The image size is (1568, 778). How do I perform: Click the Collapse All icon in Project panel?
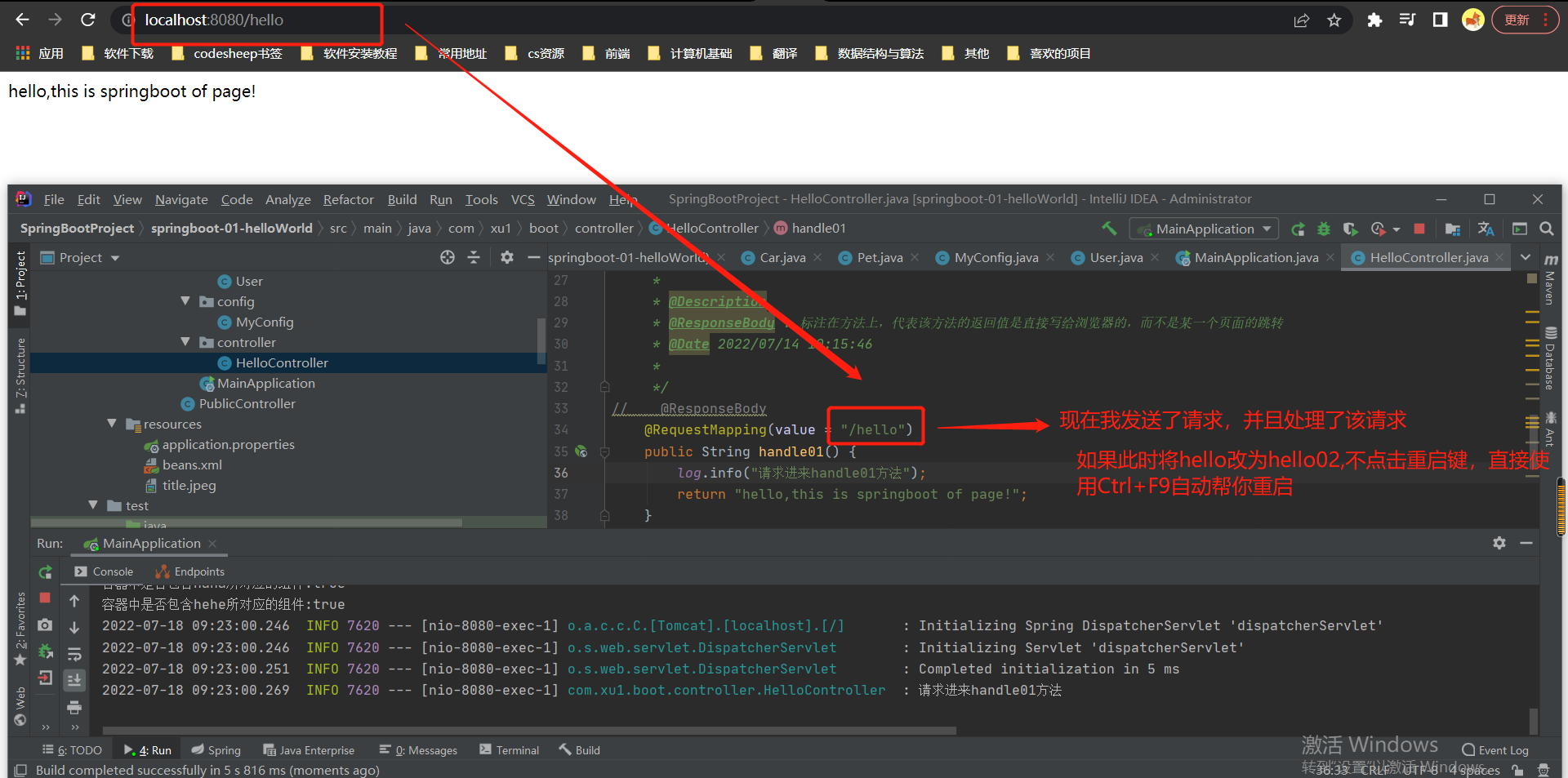[x=474, y=257]
